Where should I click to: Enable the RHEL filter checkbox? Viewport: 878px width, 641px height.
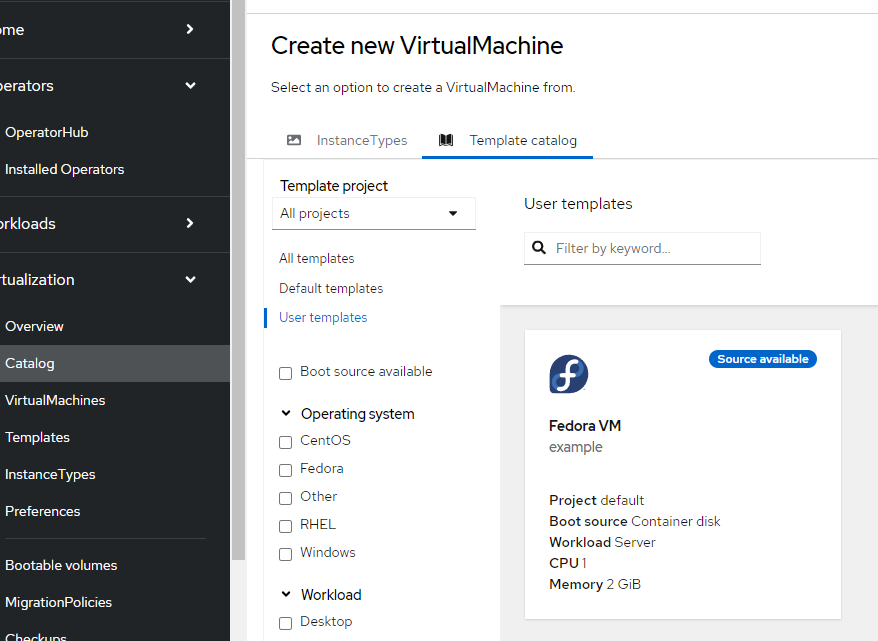point(285,525)
